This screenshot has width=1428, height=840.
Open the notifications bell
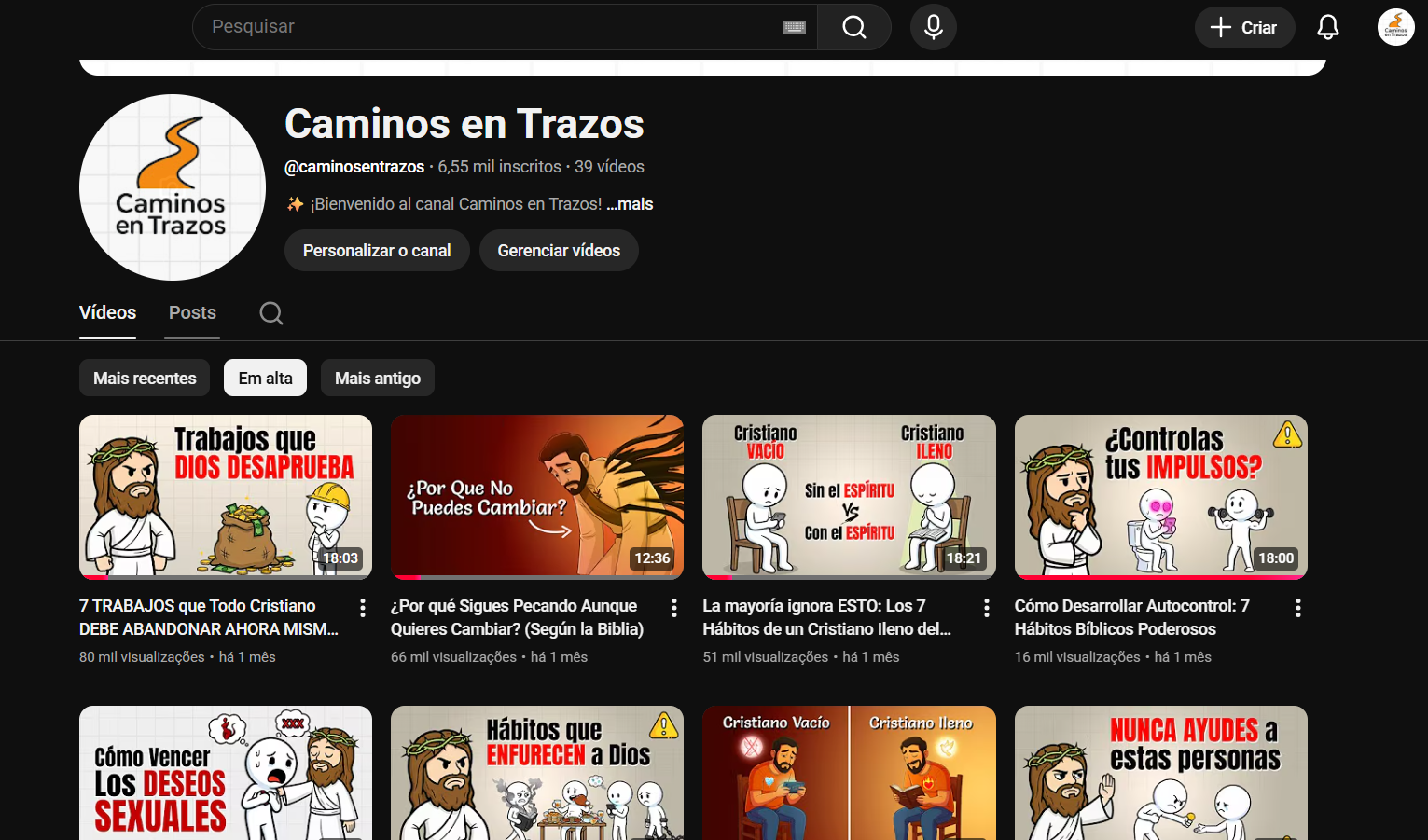coord(1327,27)
